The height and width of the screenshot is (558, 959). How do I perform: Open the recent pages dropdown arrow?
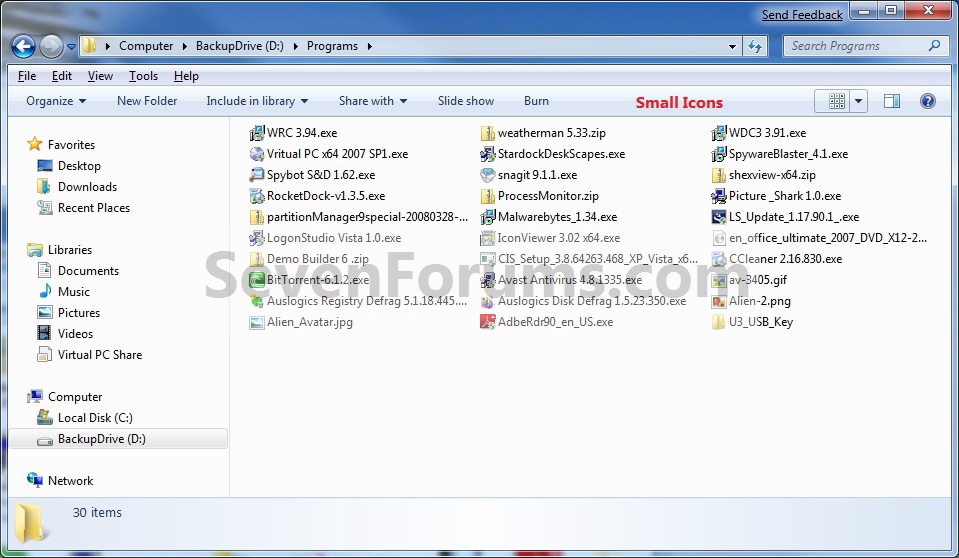(x=71, y=46)
